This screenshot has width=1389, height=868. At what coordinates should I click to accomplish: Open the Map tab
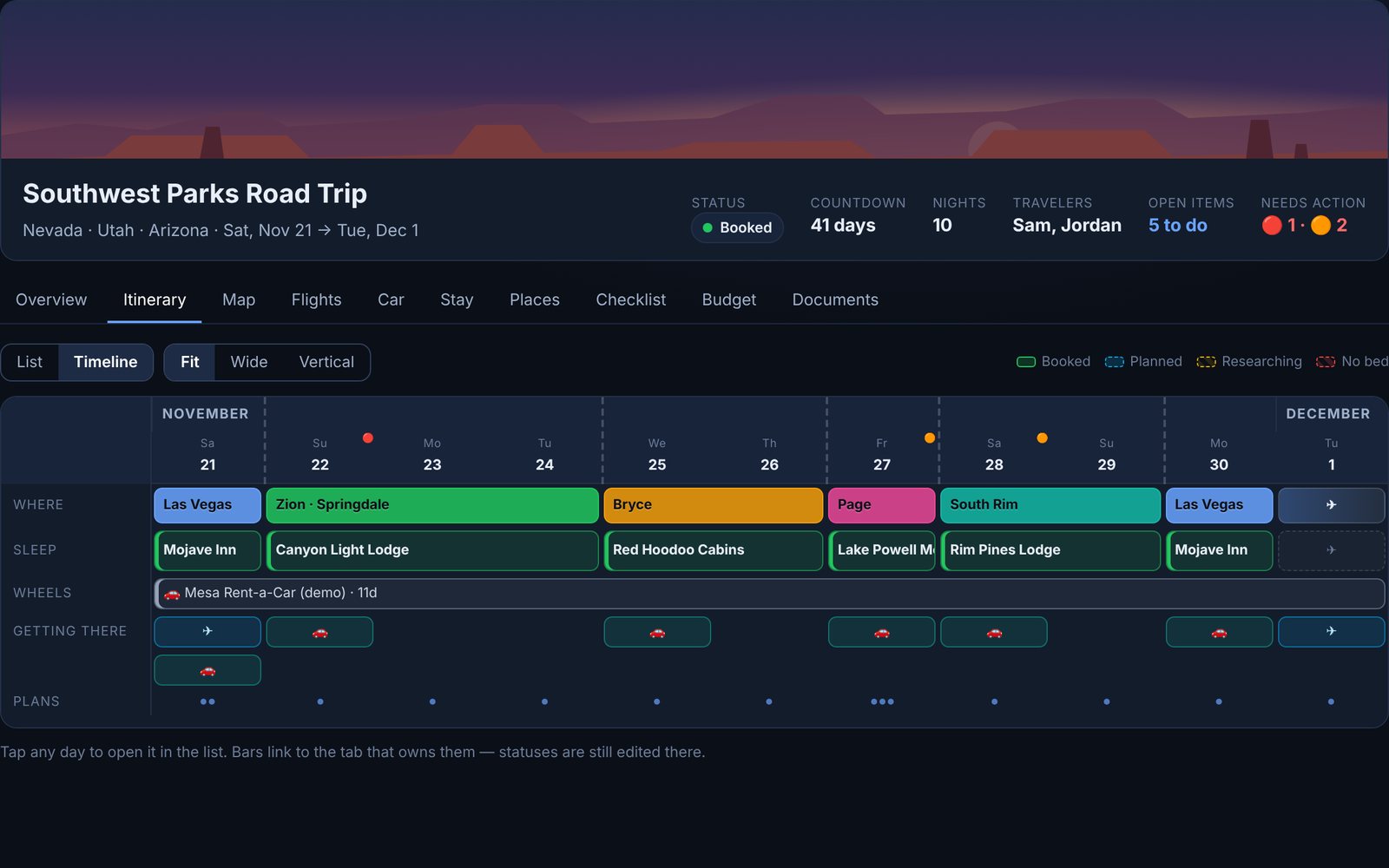click(239, 299)
